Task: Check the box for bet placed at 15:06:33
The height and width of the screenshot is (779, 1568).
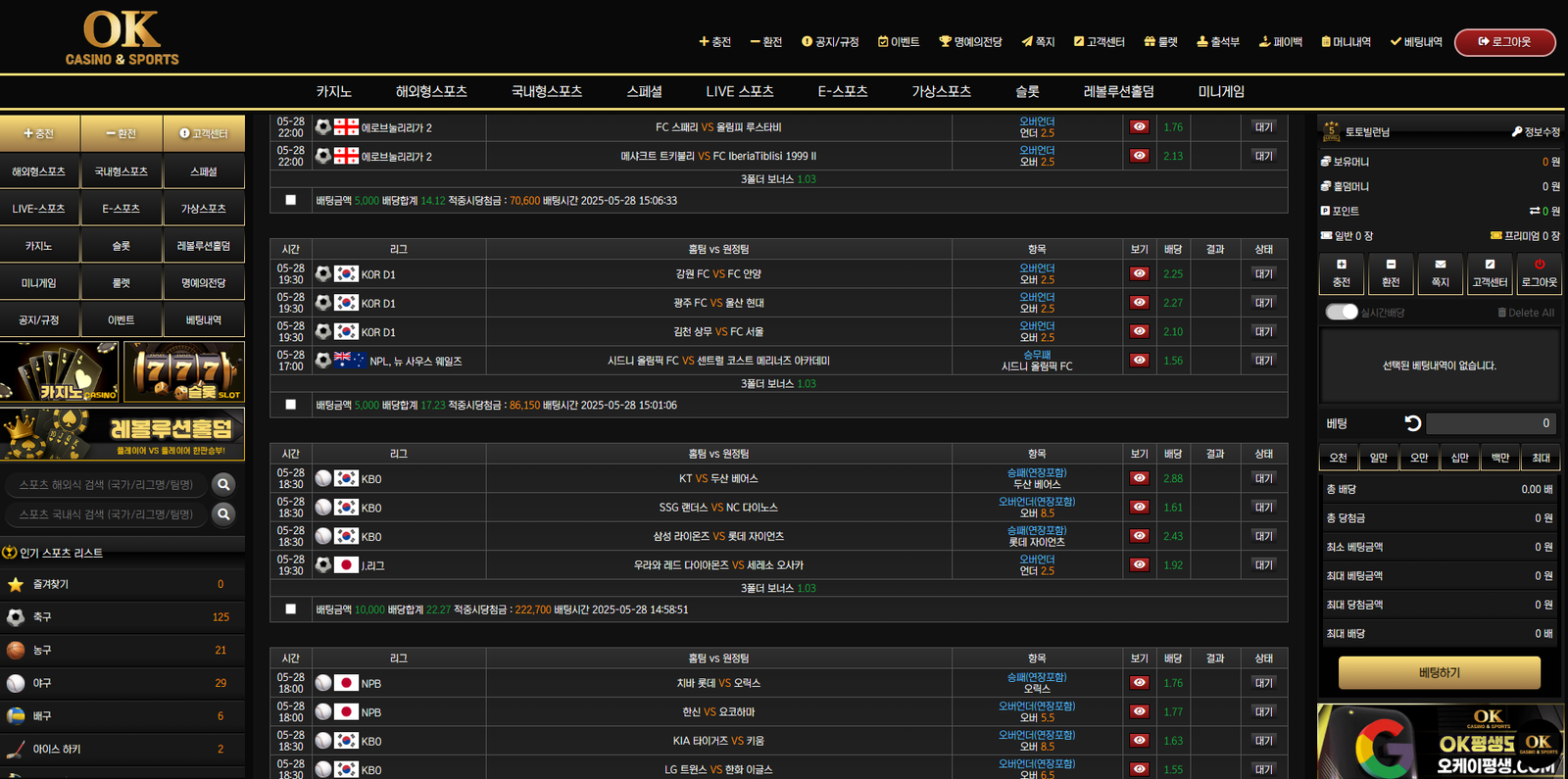Action: tap(290, 200)
